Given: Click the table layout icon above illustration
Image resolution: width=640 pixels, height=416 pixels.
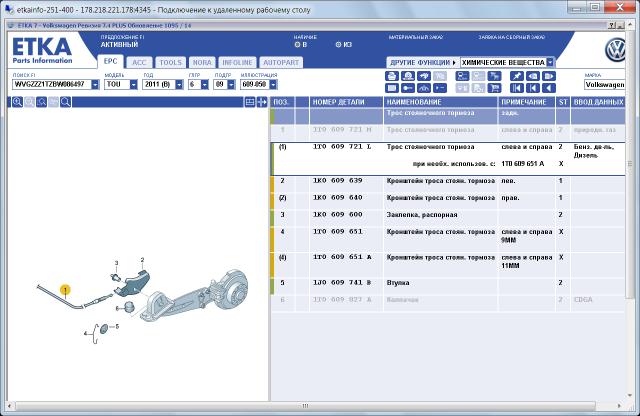Looking at the screenshot, I should tap(250, 102).
